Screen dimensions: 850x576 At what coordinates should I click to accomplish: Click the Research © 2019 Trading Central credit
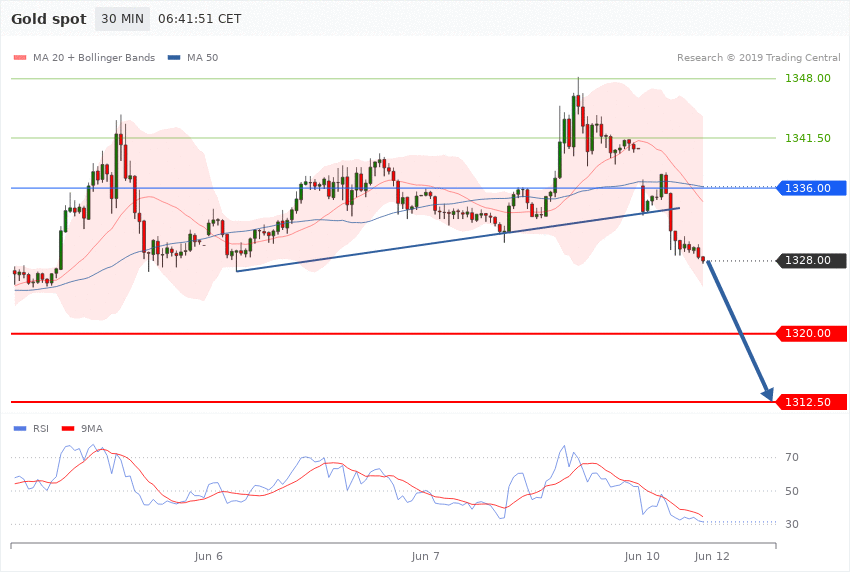pyautogui.click(x=758, y=57)
